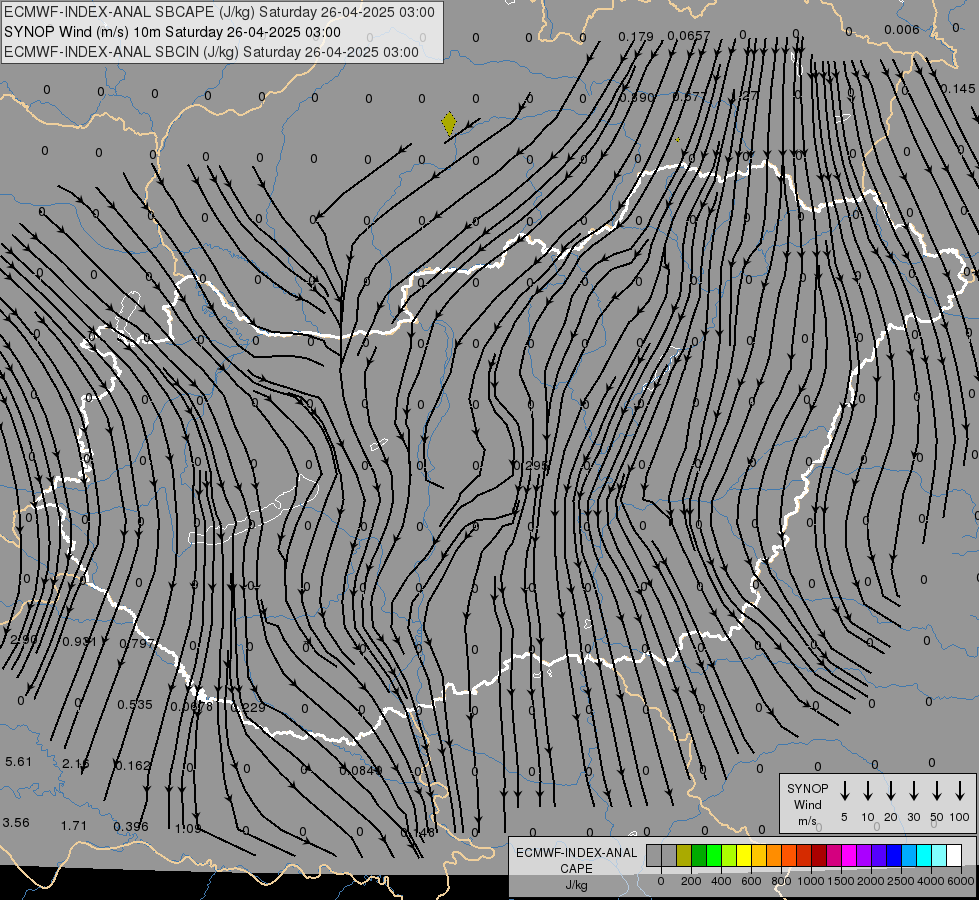Select the SBCIN title line
The height and width of the screenshot is (900, 979).
[x=211, y=52]
